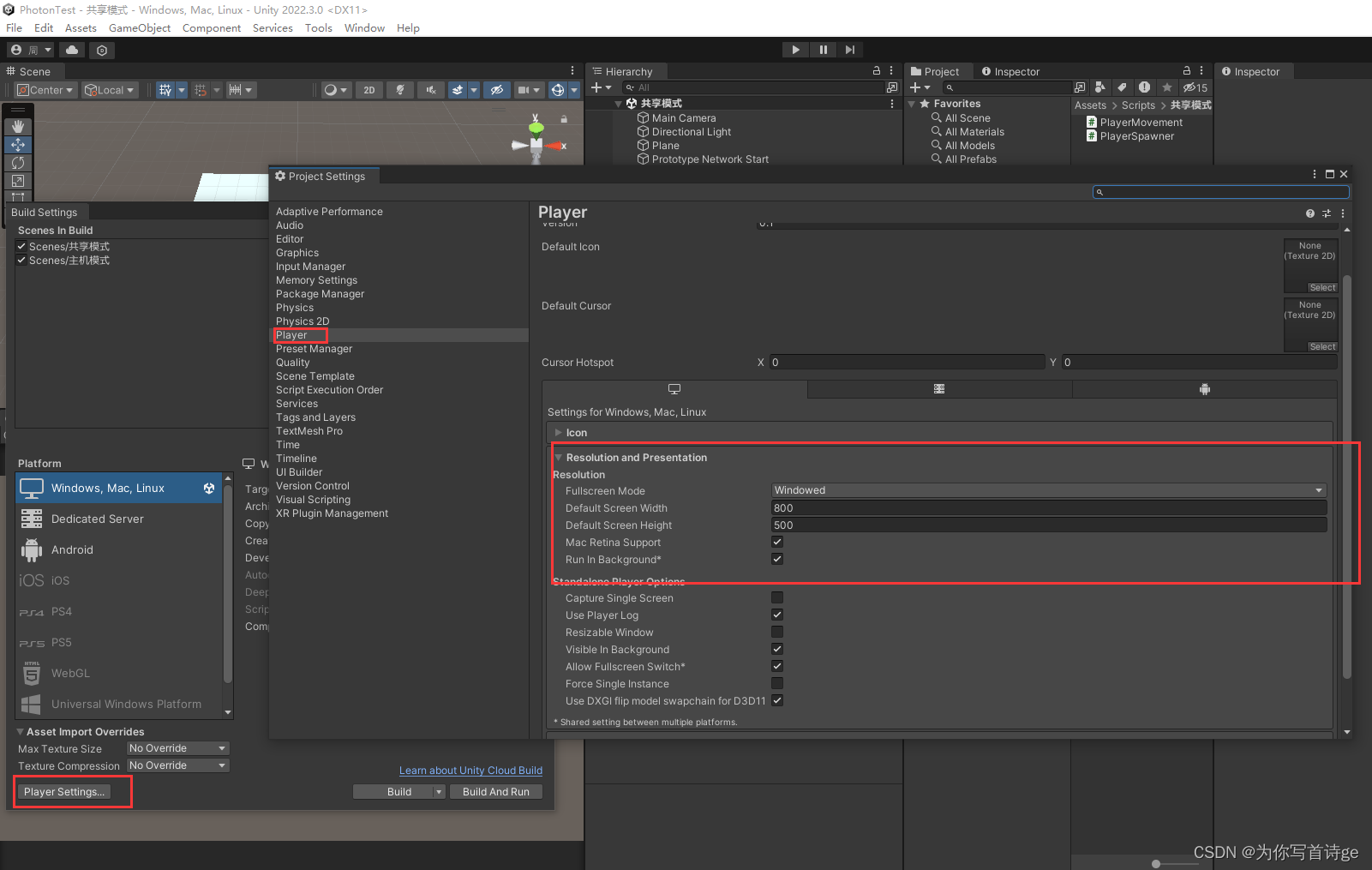Open the GameObject menu
This screenshot has height=870, width=1372.
pos(140,28)
